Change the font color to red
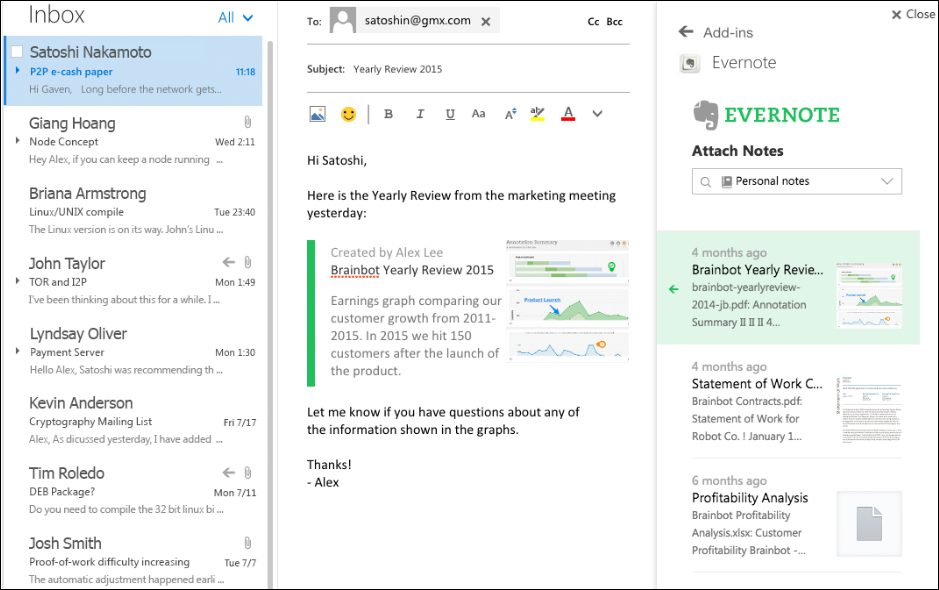939x590 pixels. click(568, 113)
